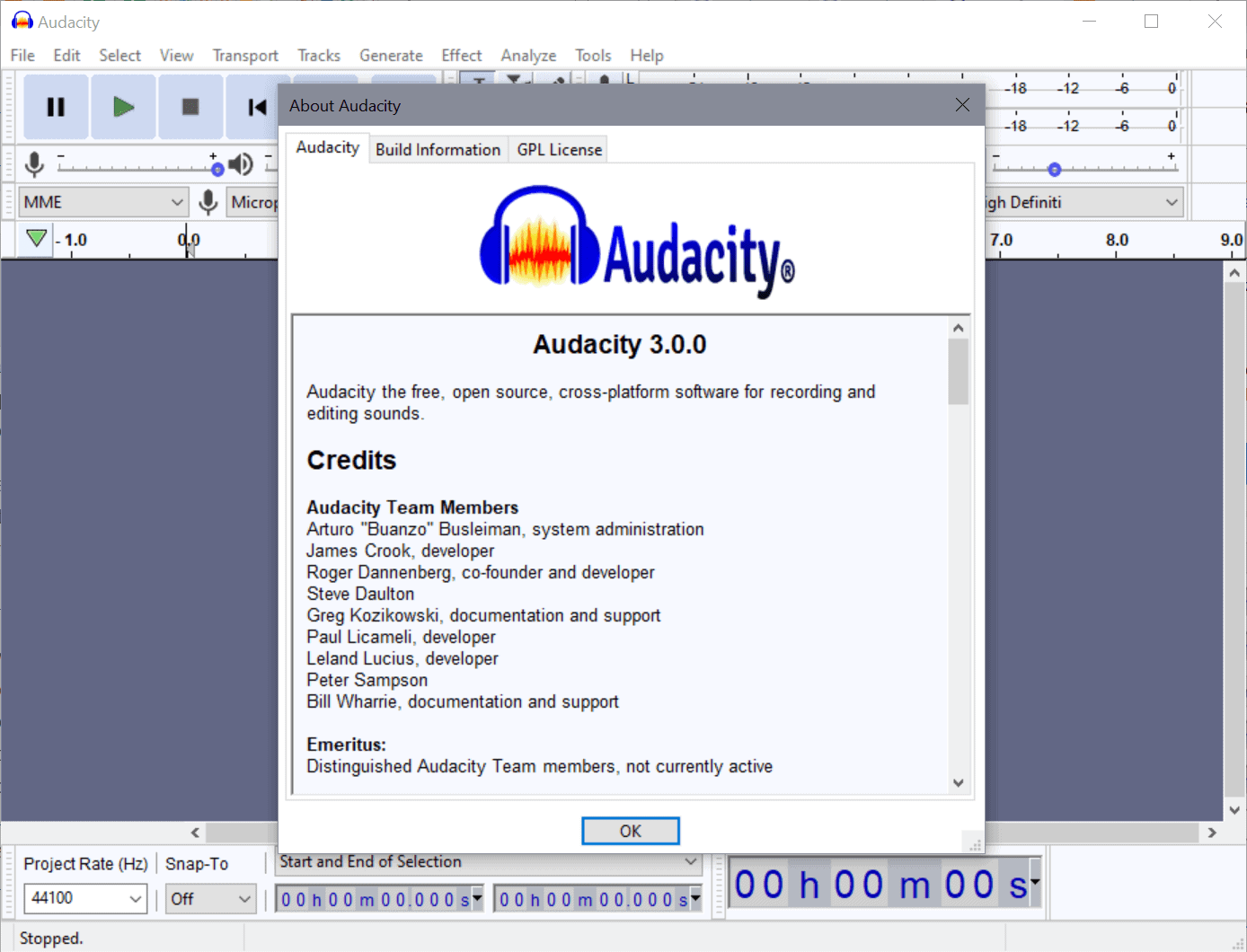1247x952 pixels.
Task: Open selection start time format arrow
Action: point(477,897)
